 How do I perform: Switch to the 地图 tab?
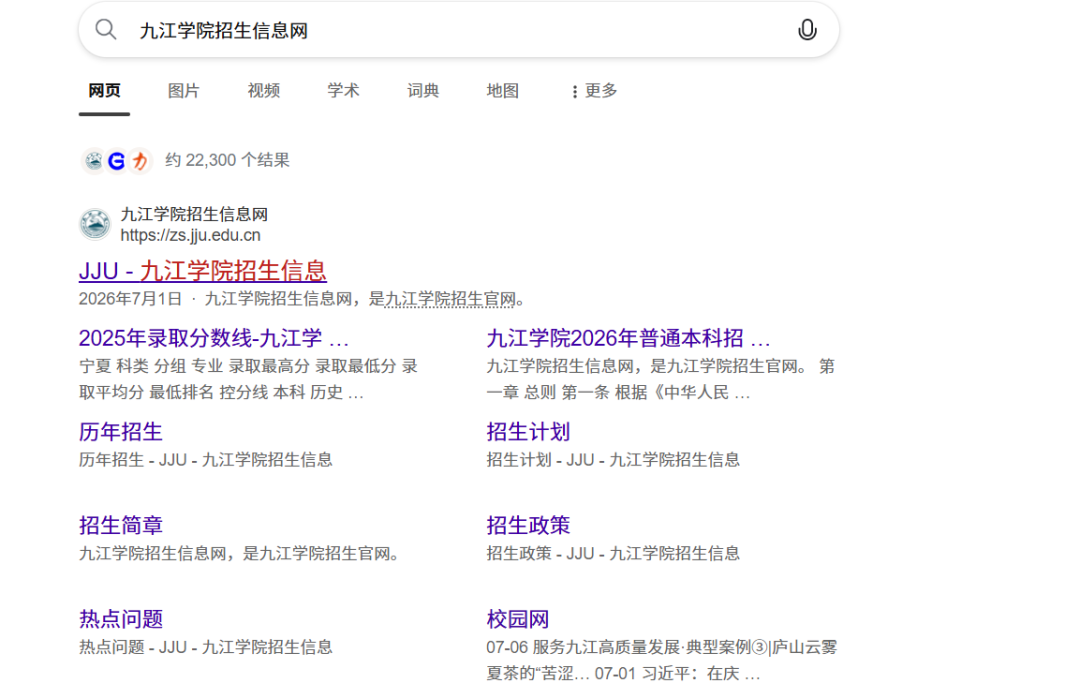point(502,90)
